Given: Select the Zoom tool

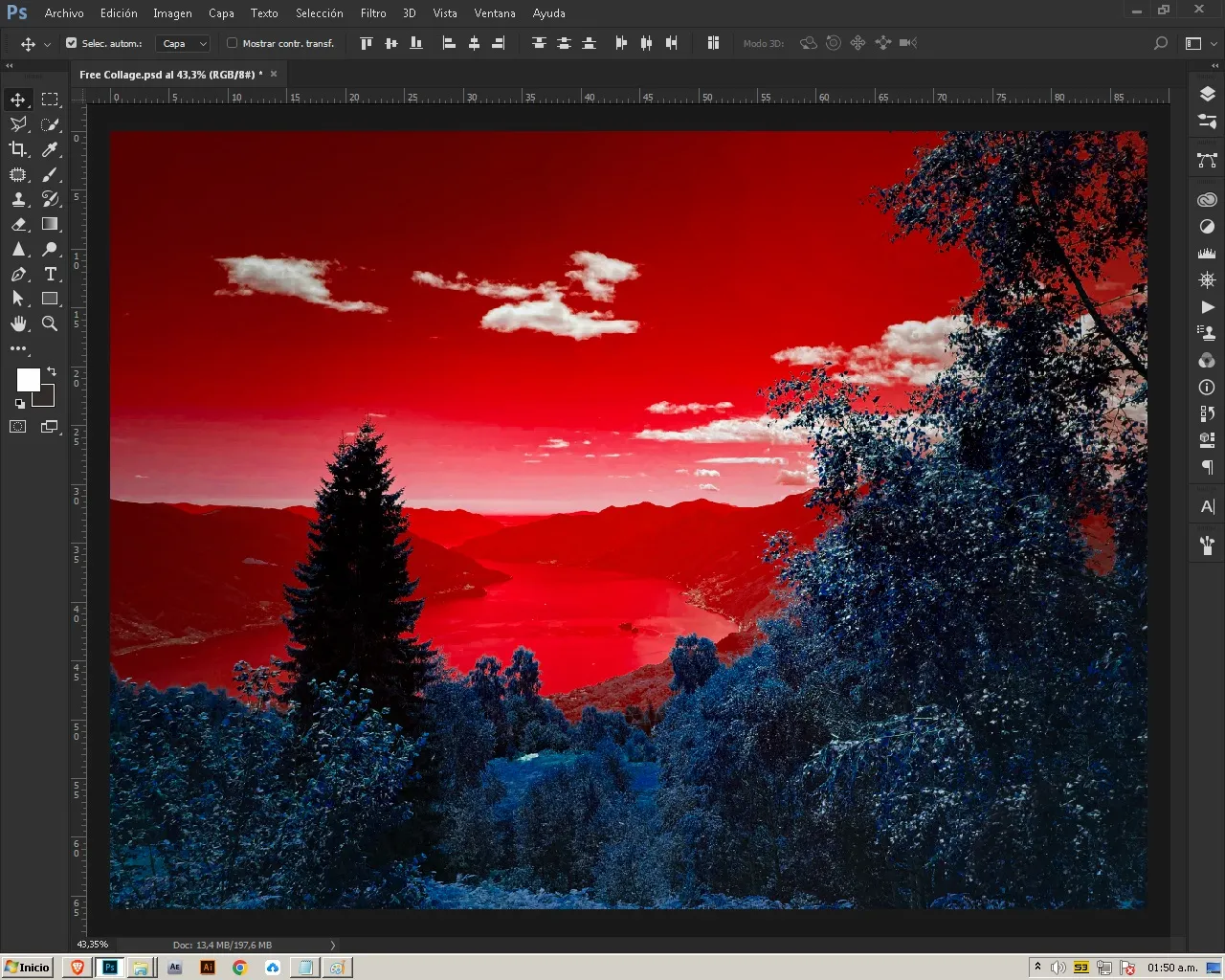Looking at the screenshot, I should pos(50,323).
